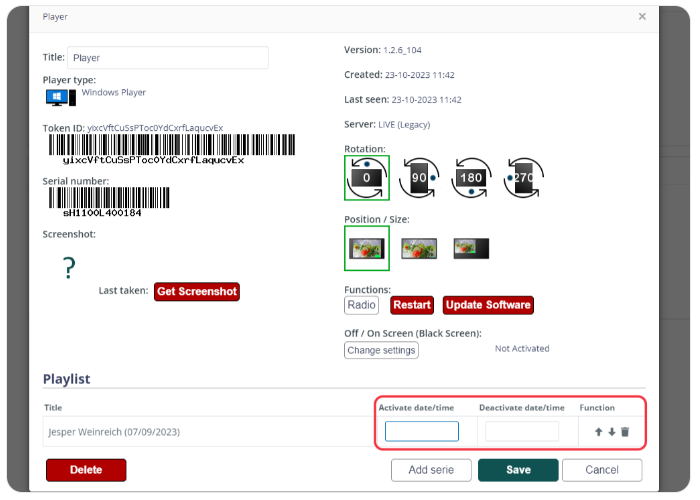Save the player settings
The image size is (700, 500).
click(x=518, y=470)
